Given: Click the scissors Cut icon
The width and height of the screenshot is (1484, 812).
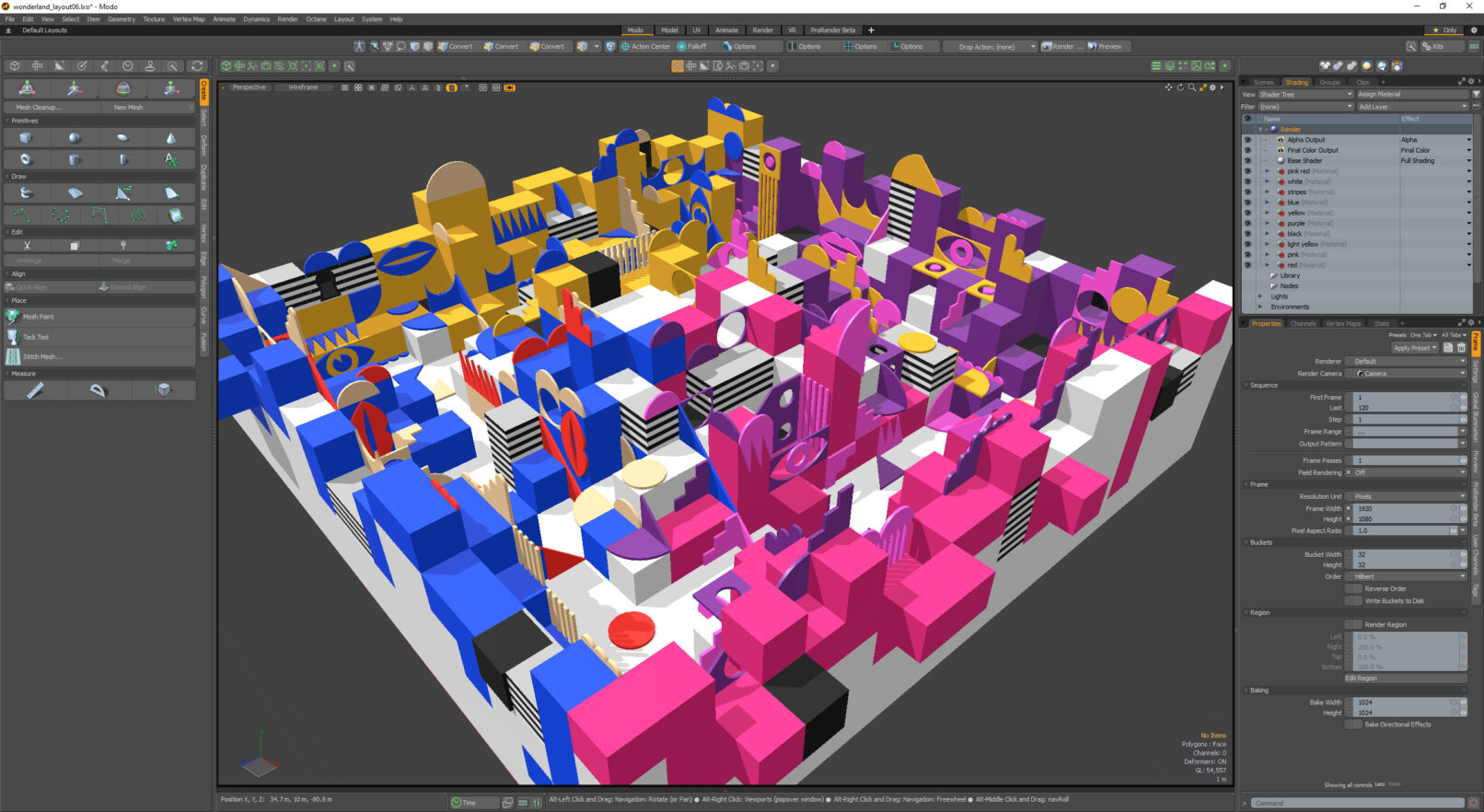Looking at the screenshot, I should [x=27, y=246].
